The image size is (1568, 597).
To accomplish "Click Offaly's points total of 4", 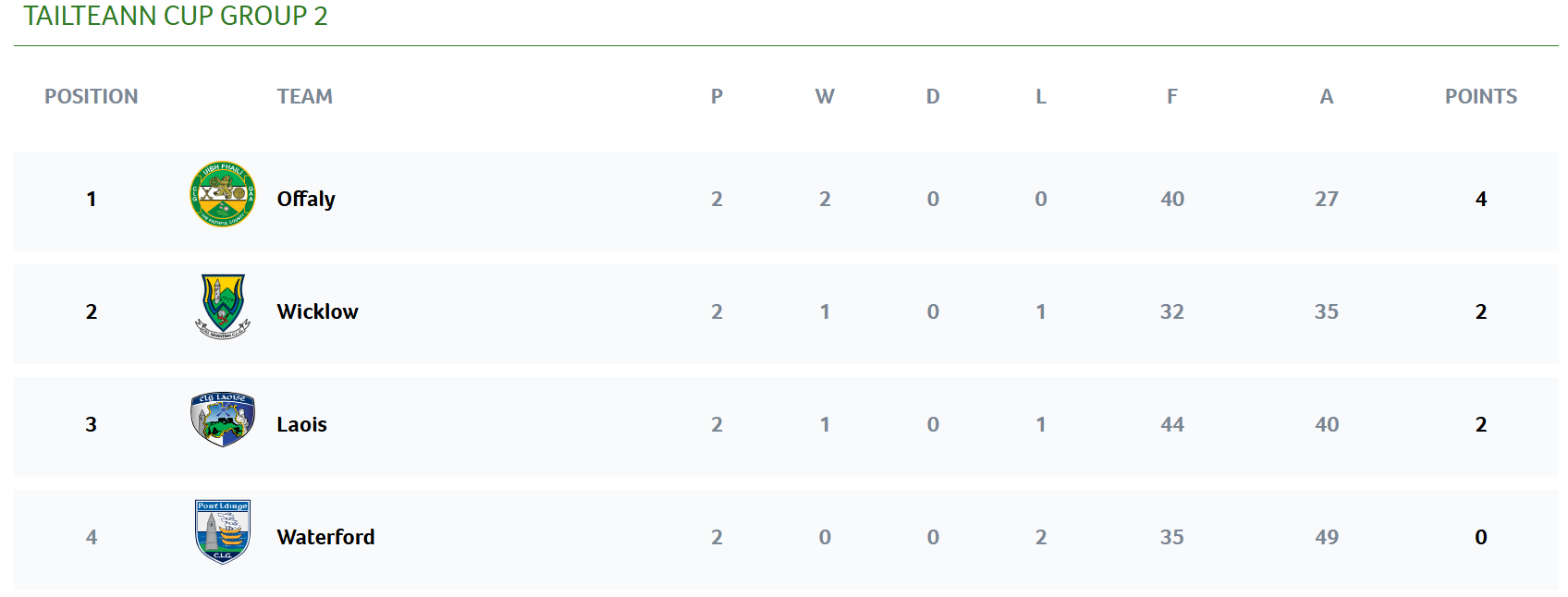I will tap(1480, 199).
